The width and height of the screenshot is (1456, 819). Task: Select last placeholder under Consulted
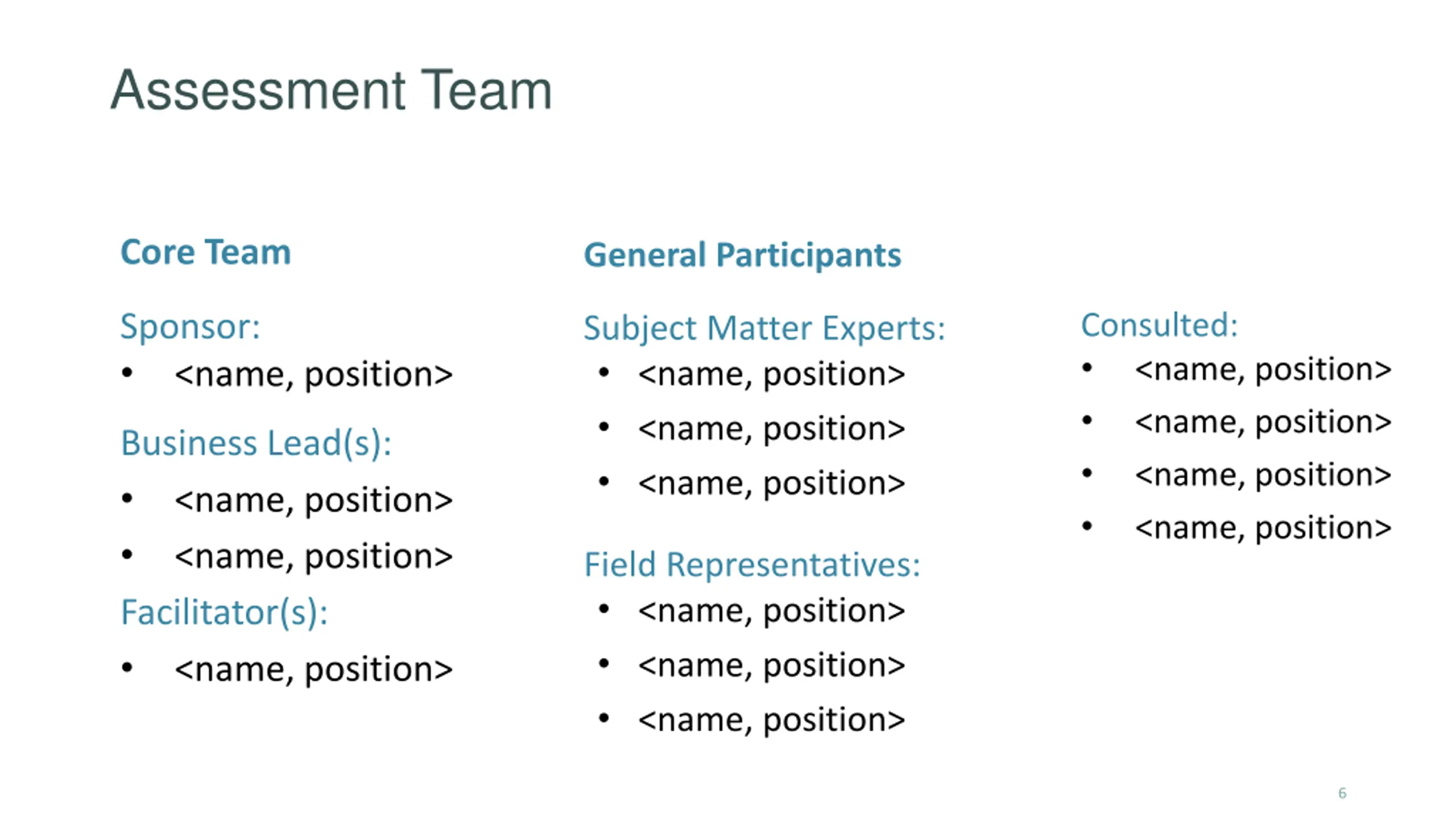[1263, 528]
